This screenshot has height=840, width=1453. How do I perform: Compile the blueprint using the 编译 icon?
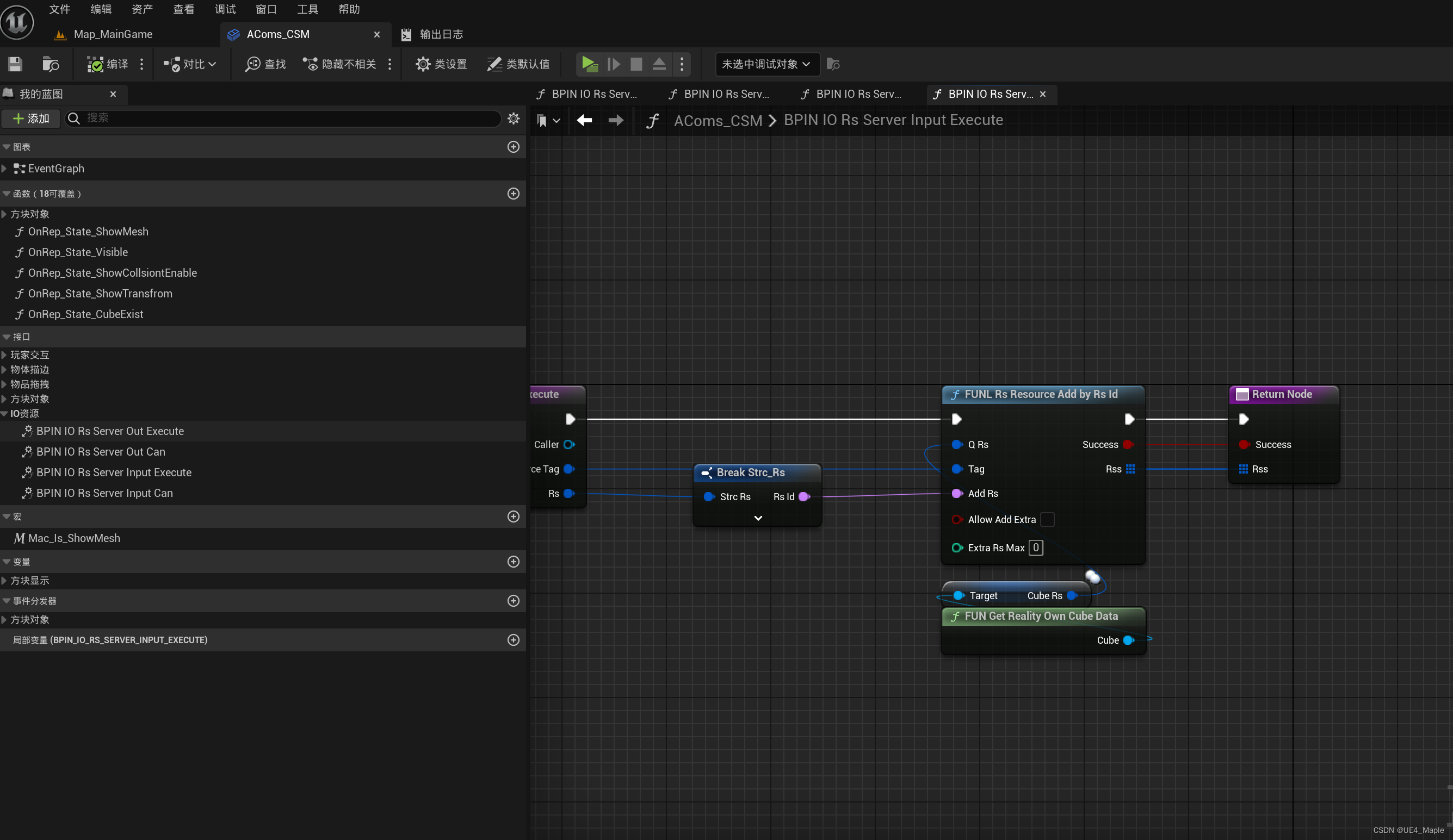[106, 64]
